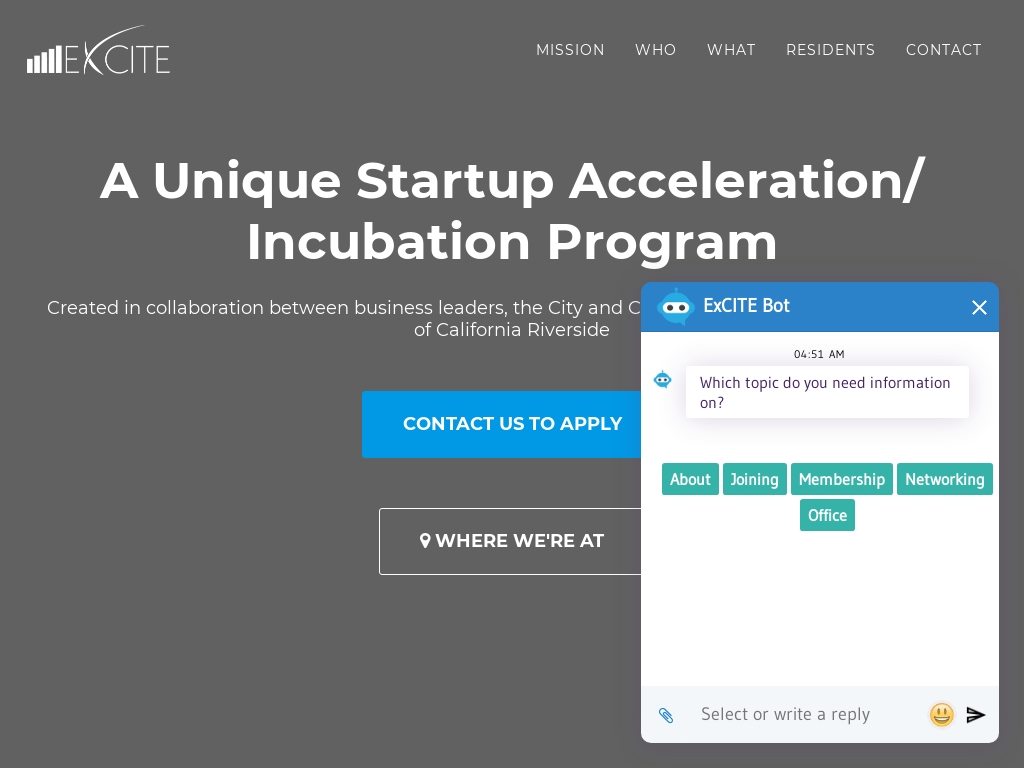Select the Contact navigation link

(x=943, y=50)
